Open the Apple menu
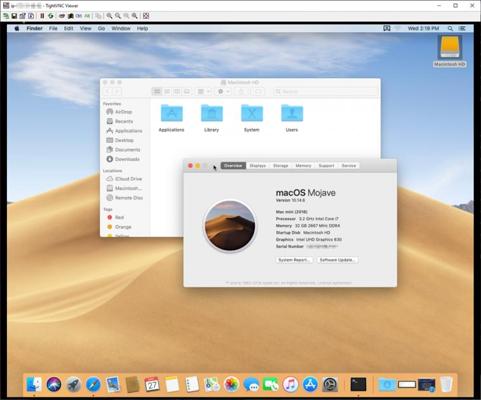The image size is (481, 400). coord(17,28)
